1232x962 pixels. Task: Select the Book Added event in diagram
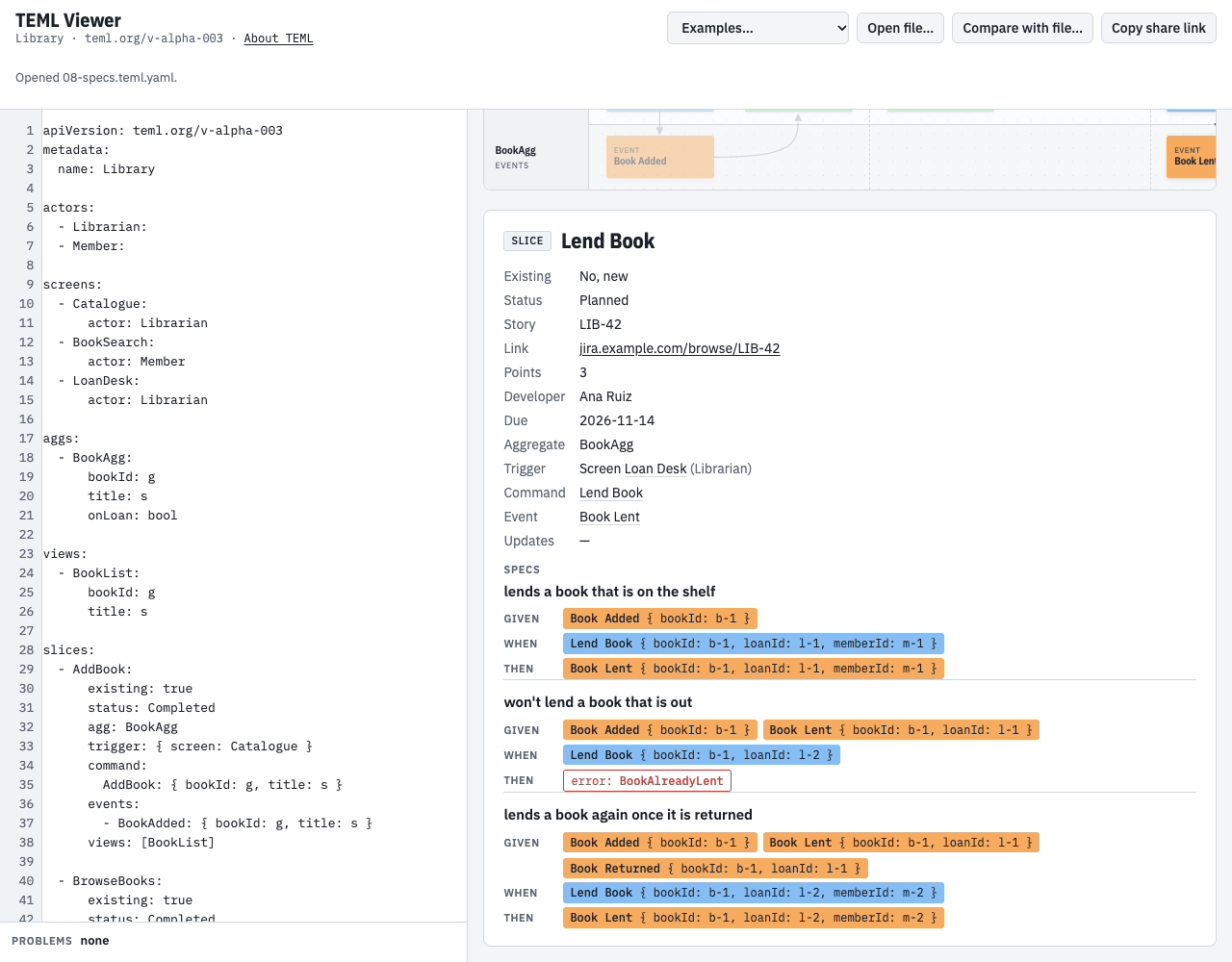[x=659, y=157]
